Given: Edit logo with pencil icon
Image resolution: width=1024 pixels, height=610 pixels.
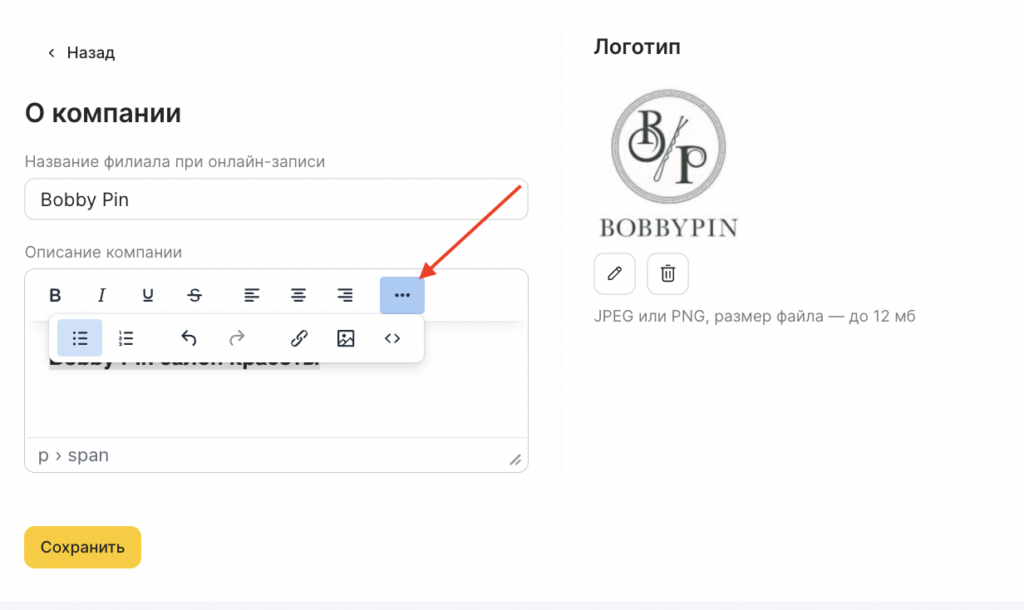Looking at the screenshot, I should tap(614, 273).
